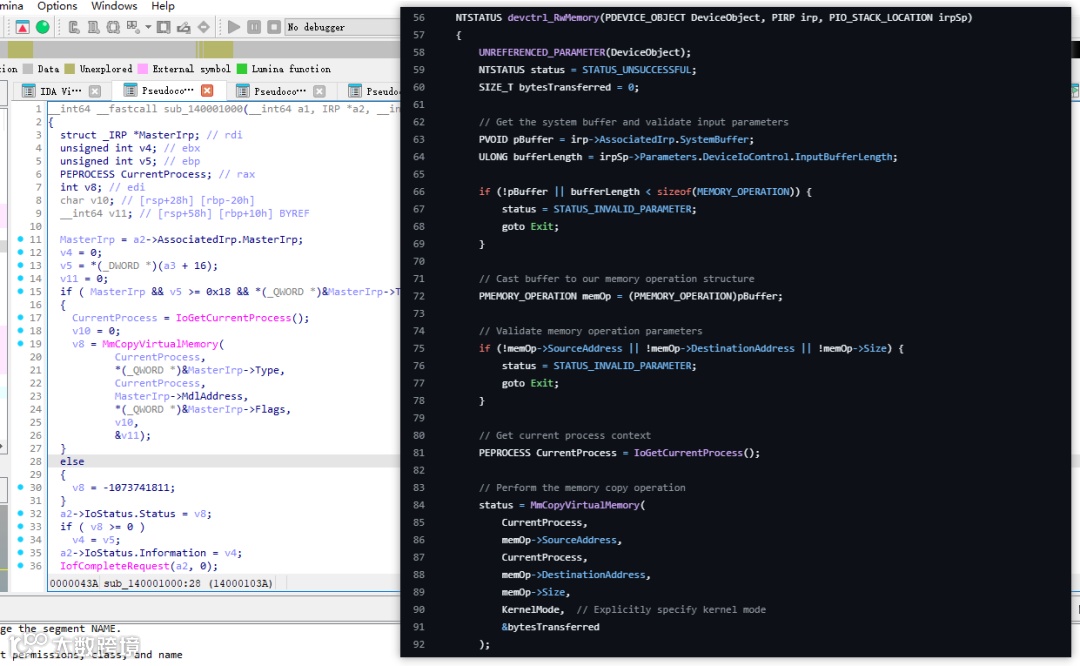Toggle the breakpoint dot on line 17
This screenshot has width=1080, height=666.
pos(21,318)
